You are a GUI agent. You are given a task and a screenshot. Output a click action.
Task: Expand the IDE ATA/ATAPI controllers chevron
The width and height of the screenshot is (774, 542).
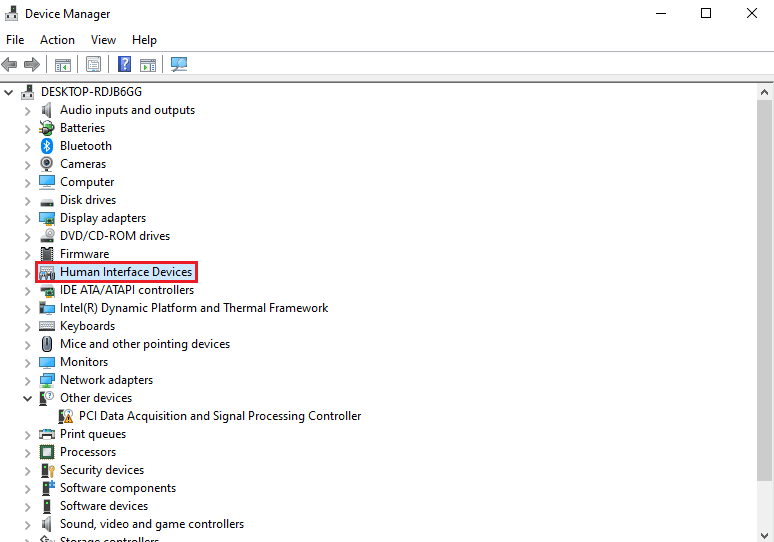point(28,291)
